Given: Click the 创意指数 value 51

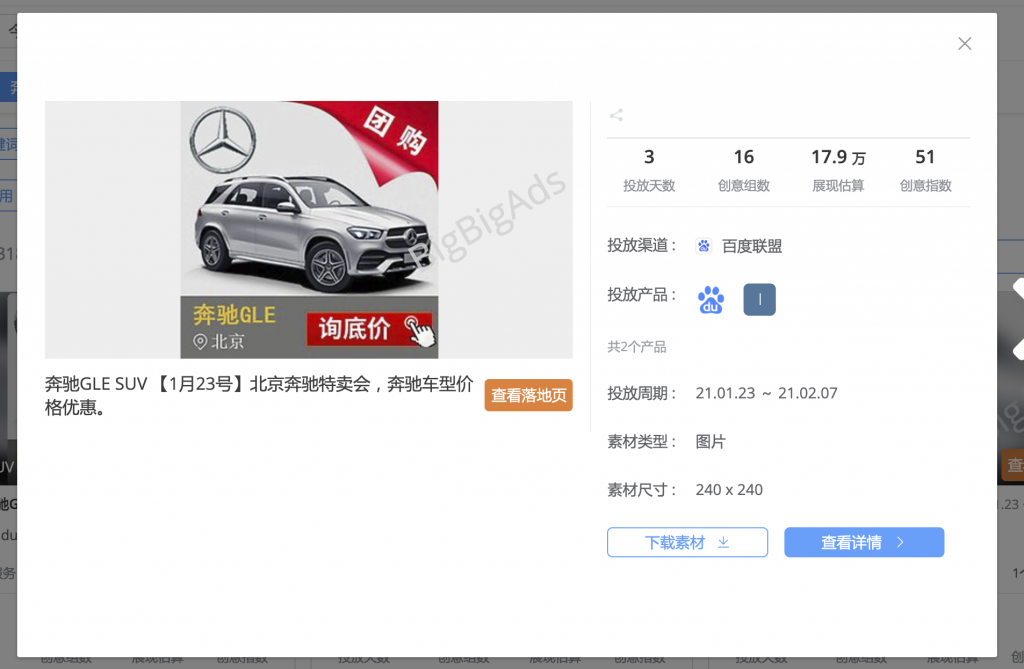Looking at the screenshot, I should [925, 157].
